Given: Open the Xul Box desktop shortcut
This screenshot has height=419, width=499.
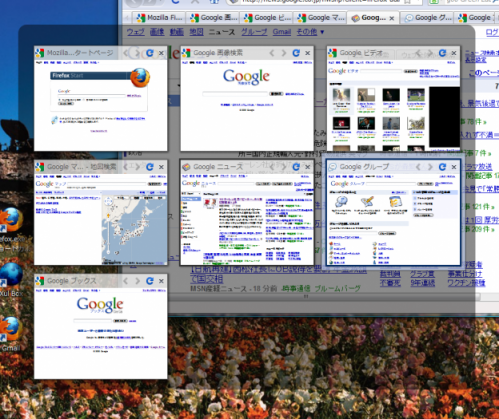Looking at the screenshot, I should click(x=11, y=275).
